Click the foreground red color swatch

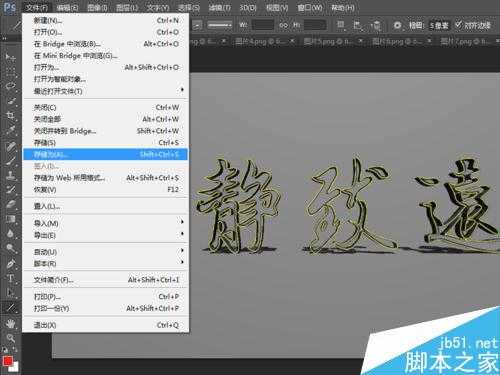[x=8, y=361]
